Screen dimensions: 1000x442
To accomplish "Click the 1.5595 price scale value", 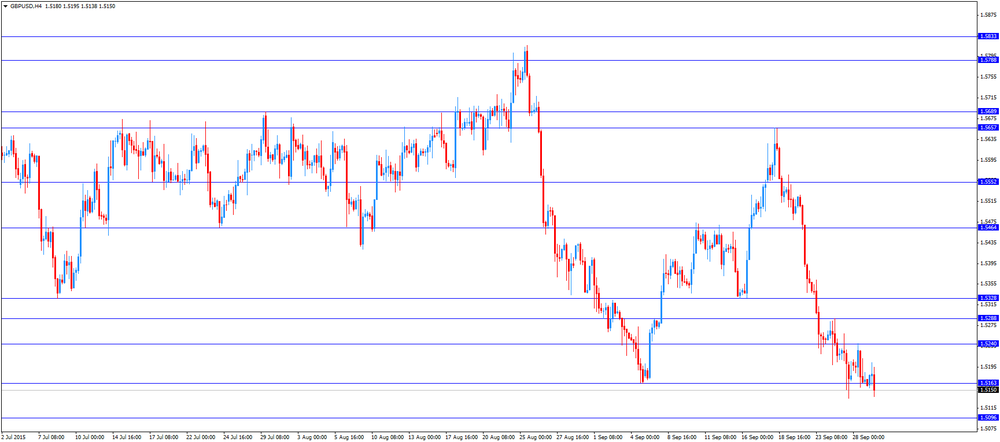I will click(988, 160).
